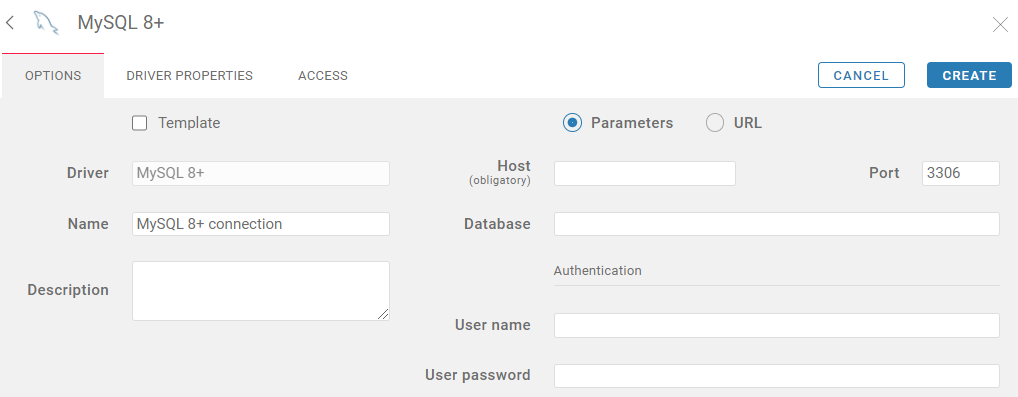Click the Port field showing 3306

tap(961, 173)
